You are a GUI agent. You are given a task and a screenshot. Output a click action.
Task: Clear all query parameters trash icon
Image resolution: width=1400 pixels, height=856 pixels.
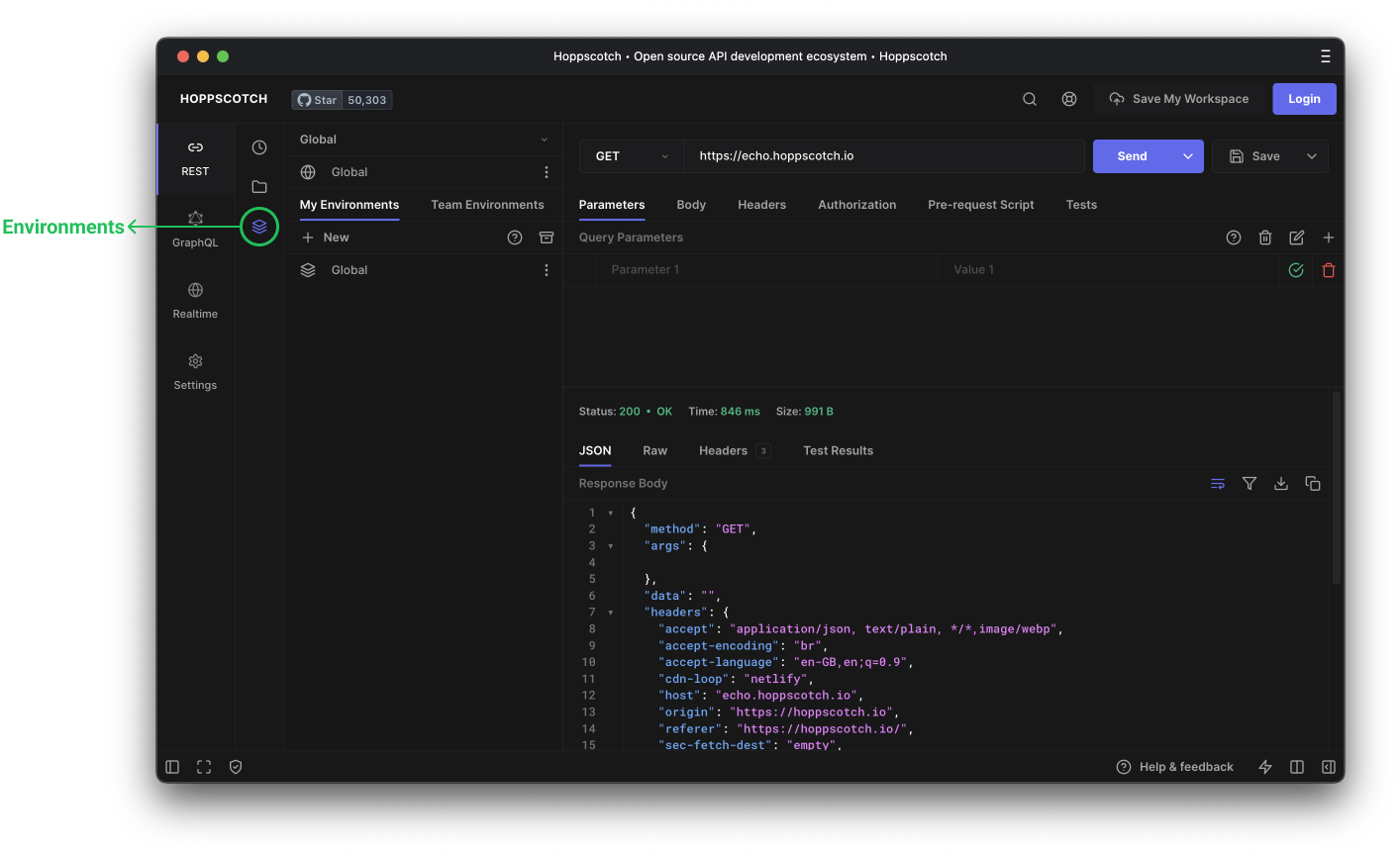(1265, 238)
